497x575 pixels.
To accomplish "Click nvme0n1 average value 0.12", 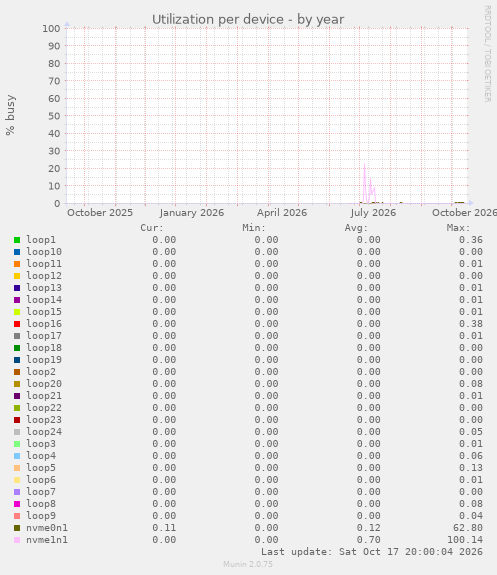I will point(369,528).
